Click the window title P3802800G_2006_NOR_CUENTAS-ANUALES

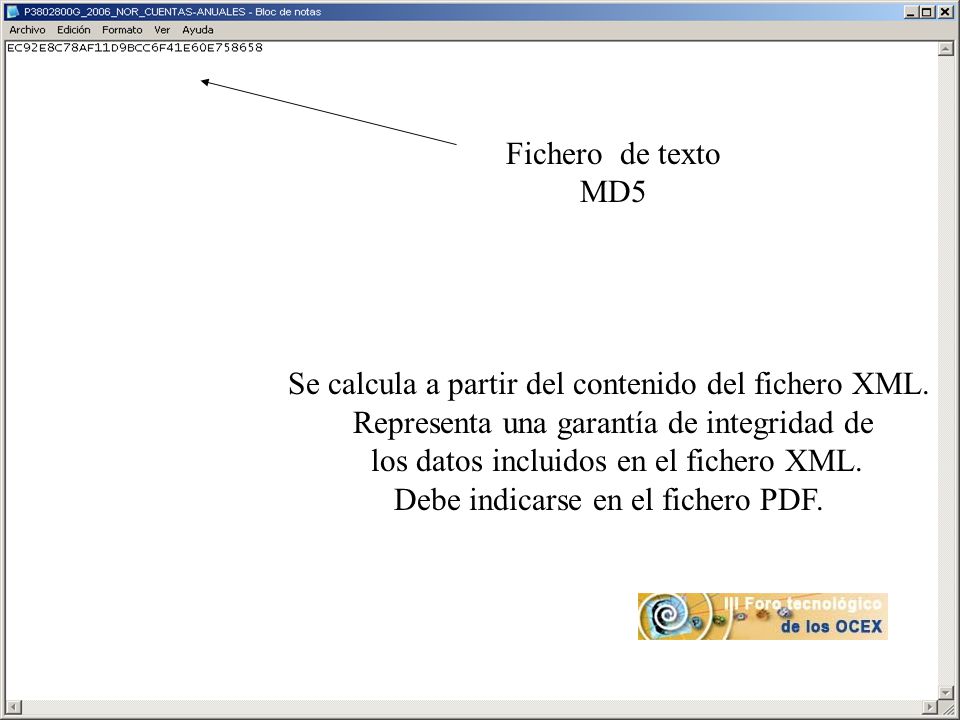point(135,12)
